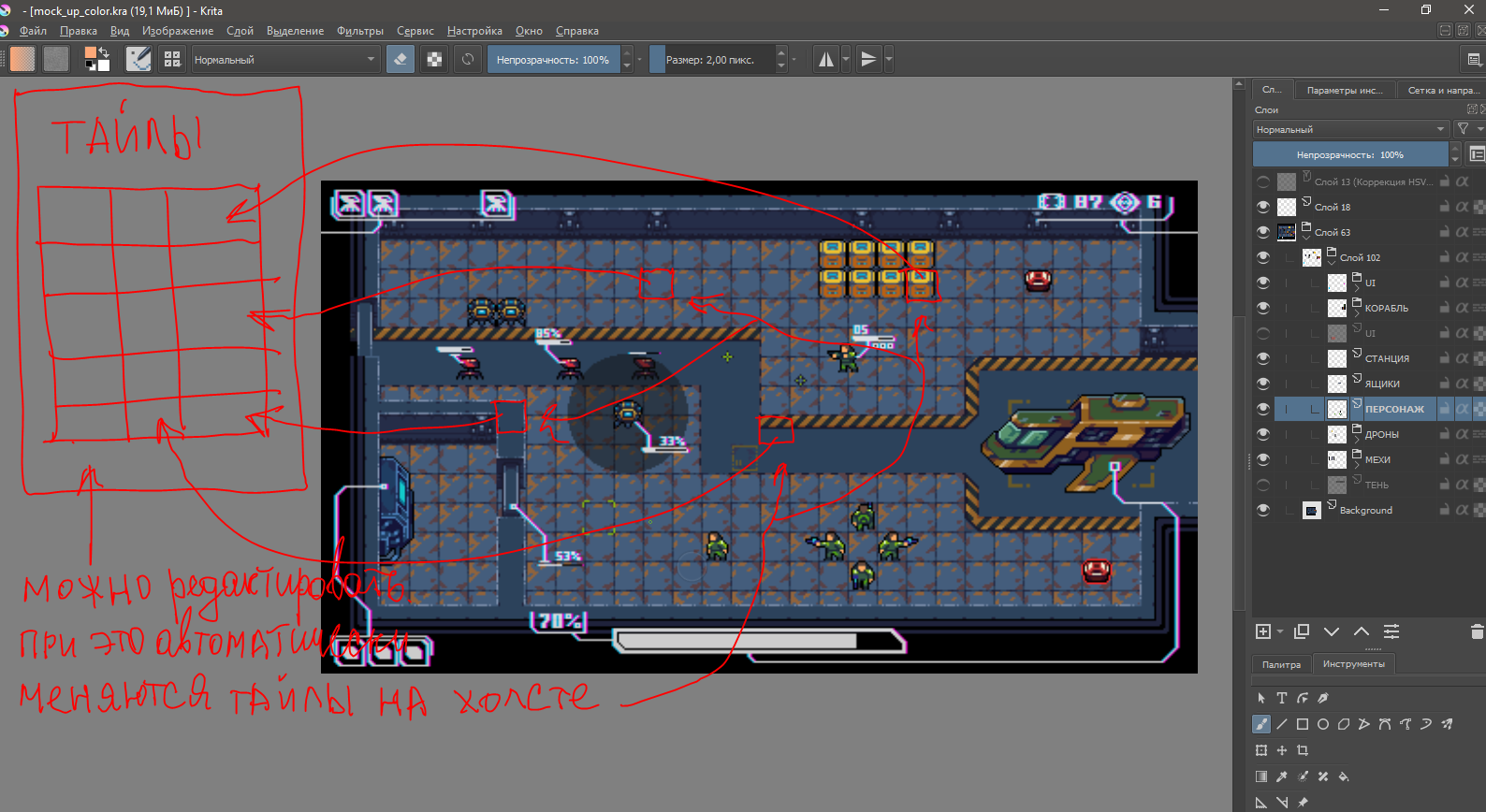Image resolution: width=1486 pixels, height=812 pixels.
Task: Select the Edit shapes tool
Action: click(1303, 698)
